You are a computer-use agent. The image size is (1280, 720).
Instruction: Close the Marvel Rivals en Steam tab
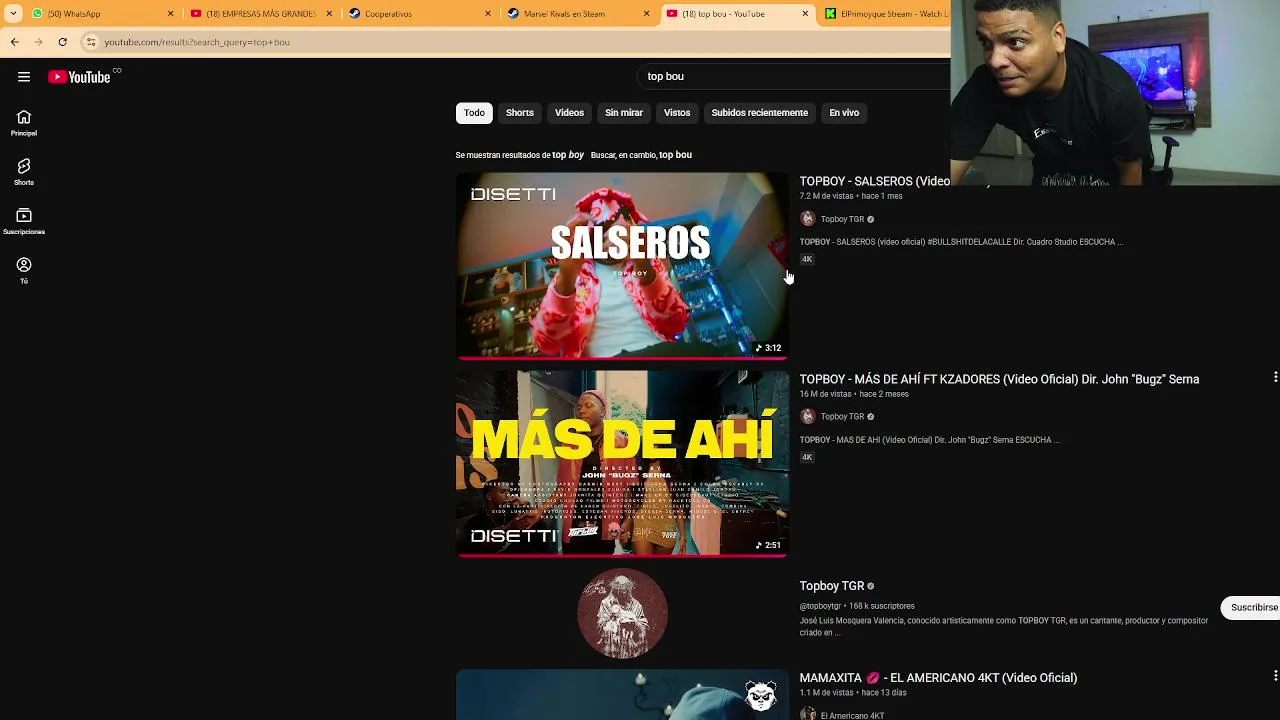[646, 14]
